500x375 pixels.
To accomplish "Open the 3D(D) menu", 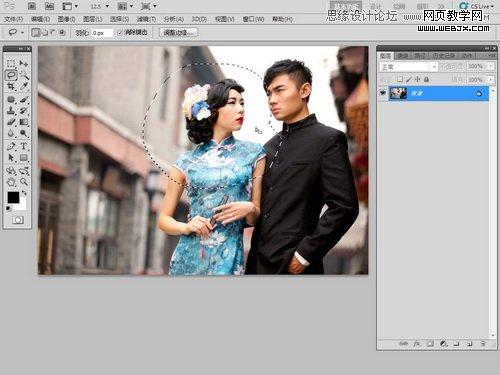I will tap(199, 19).
